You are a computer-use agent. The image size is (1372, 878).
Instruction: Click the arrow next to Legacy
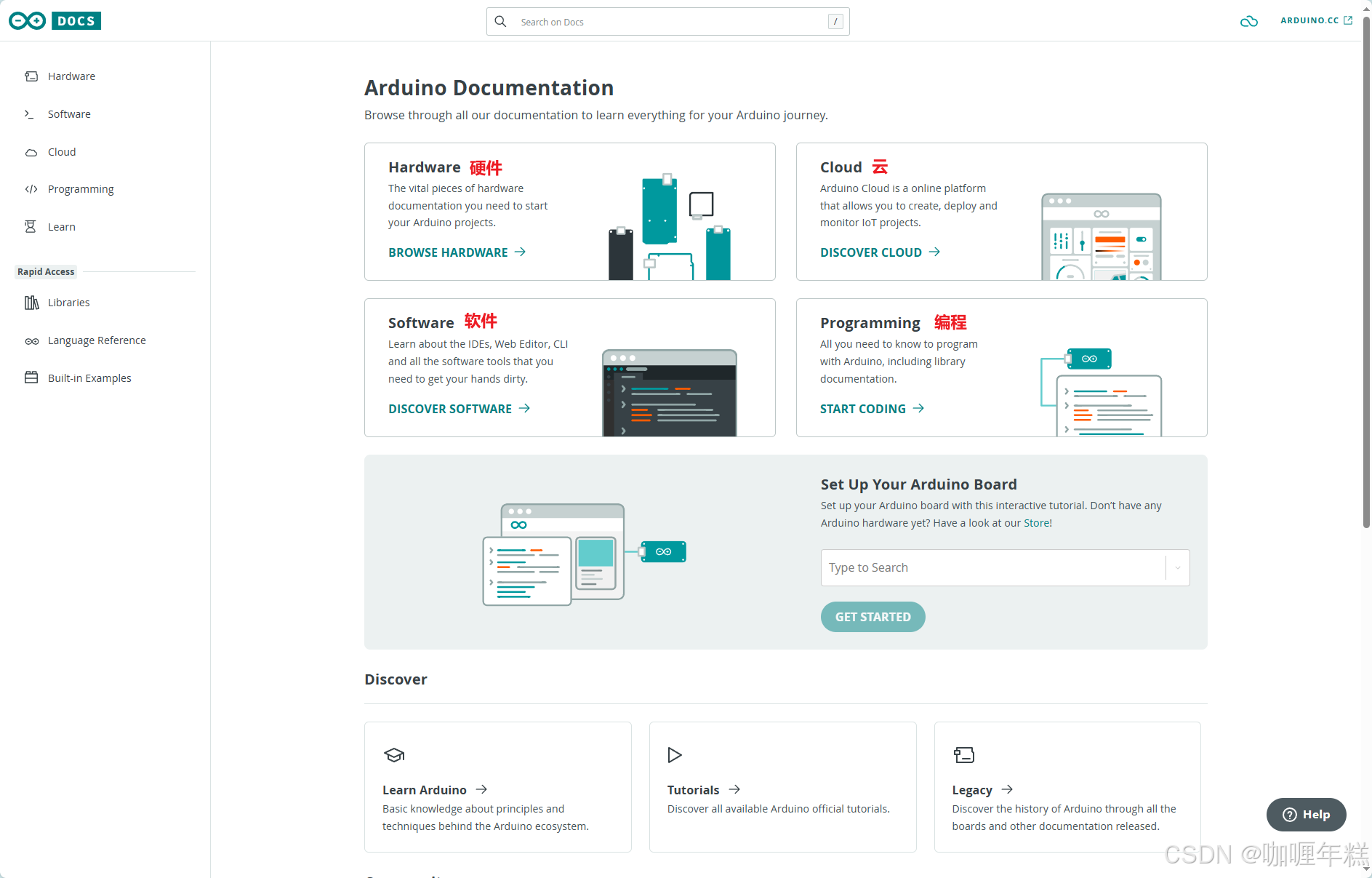(x=1007, y=789)
